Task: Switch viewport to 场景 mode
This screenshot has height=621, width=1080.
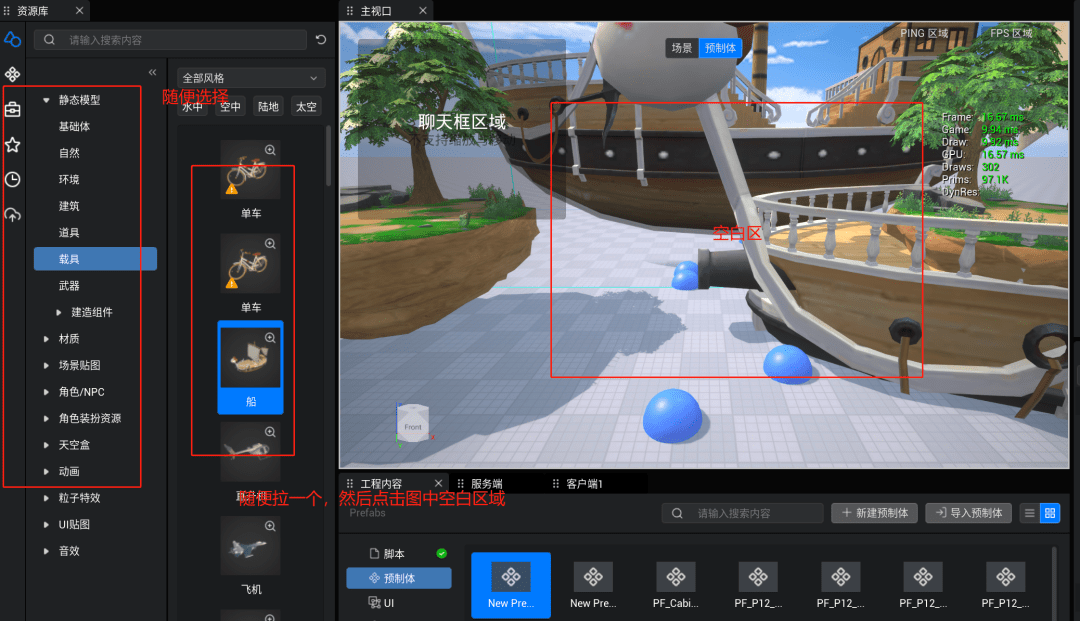Action: click(681, 48)
